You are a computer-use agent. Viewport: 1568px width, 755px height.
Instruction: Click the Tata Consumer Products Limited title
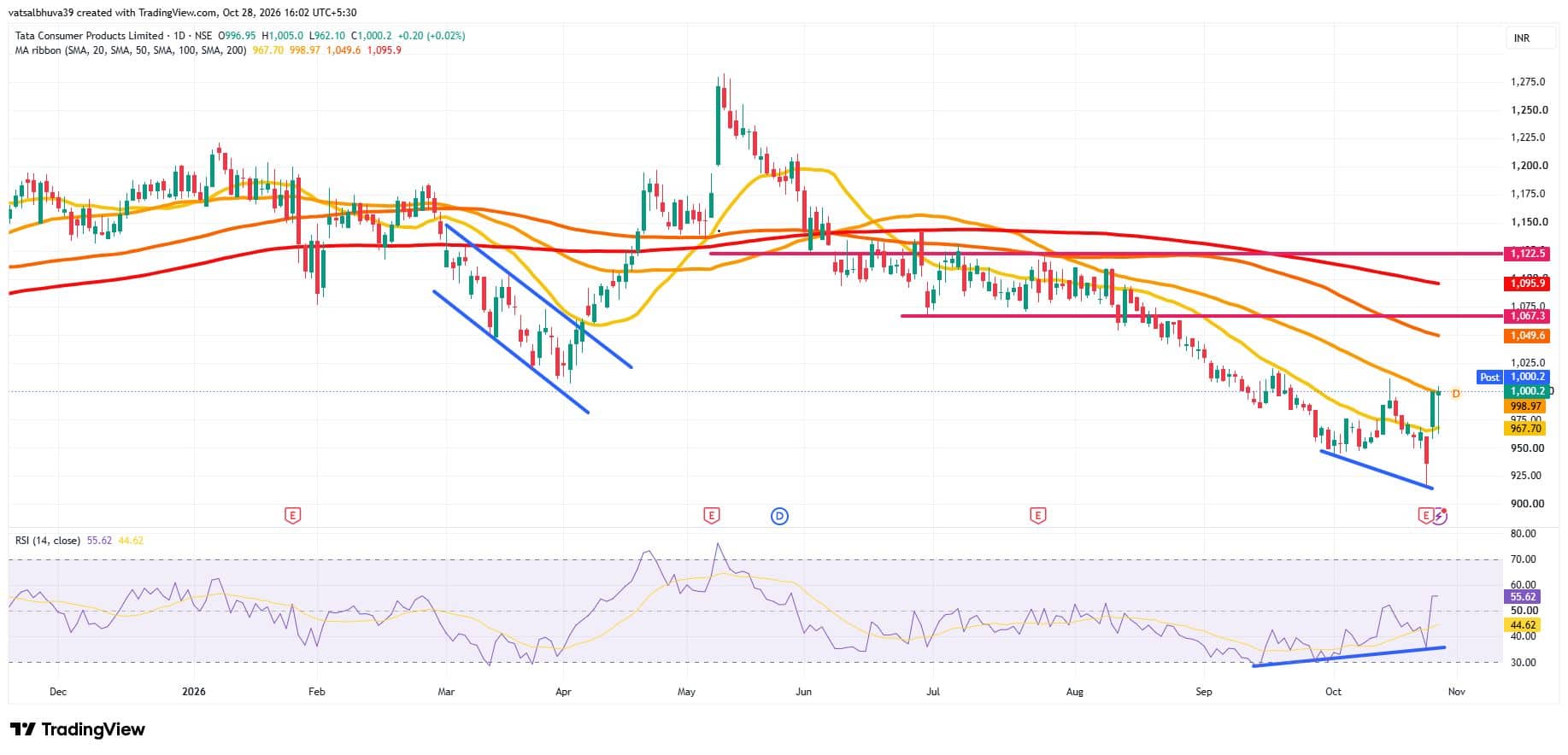pyautogui.click(x=89, y=36)
